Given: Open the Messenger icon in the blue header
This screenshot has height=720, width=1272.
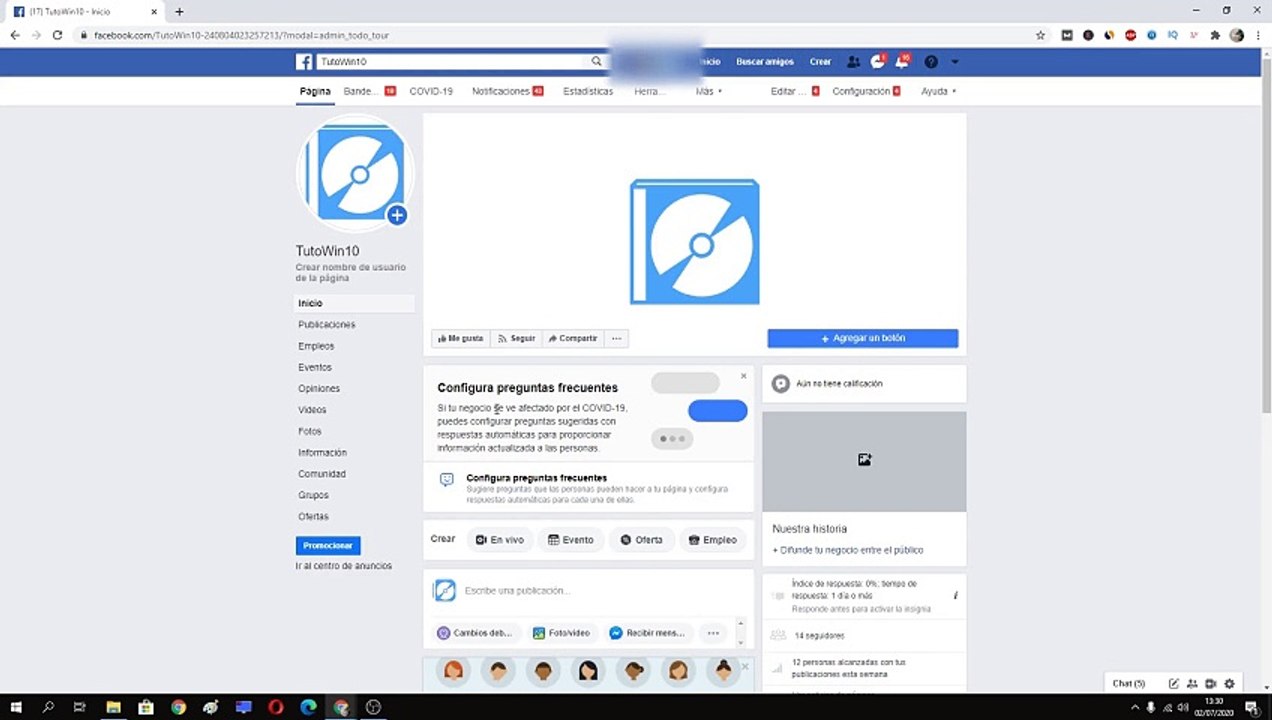Looking at the screenshot, I should pos(877,62).
